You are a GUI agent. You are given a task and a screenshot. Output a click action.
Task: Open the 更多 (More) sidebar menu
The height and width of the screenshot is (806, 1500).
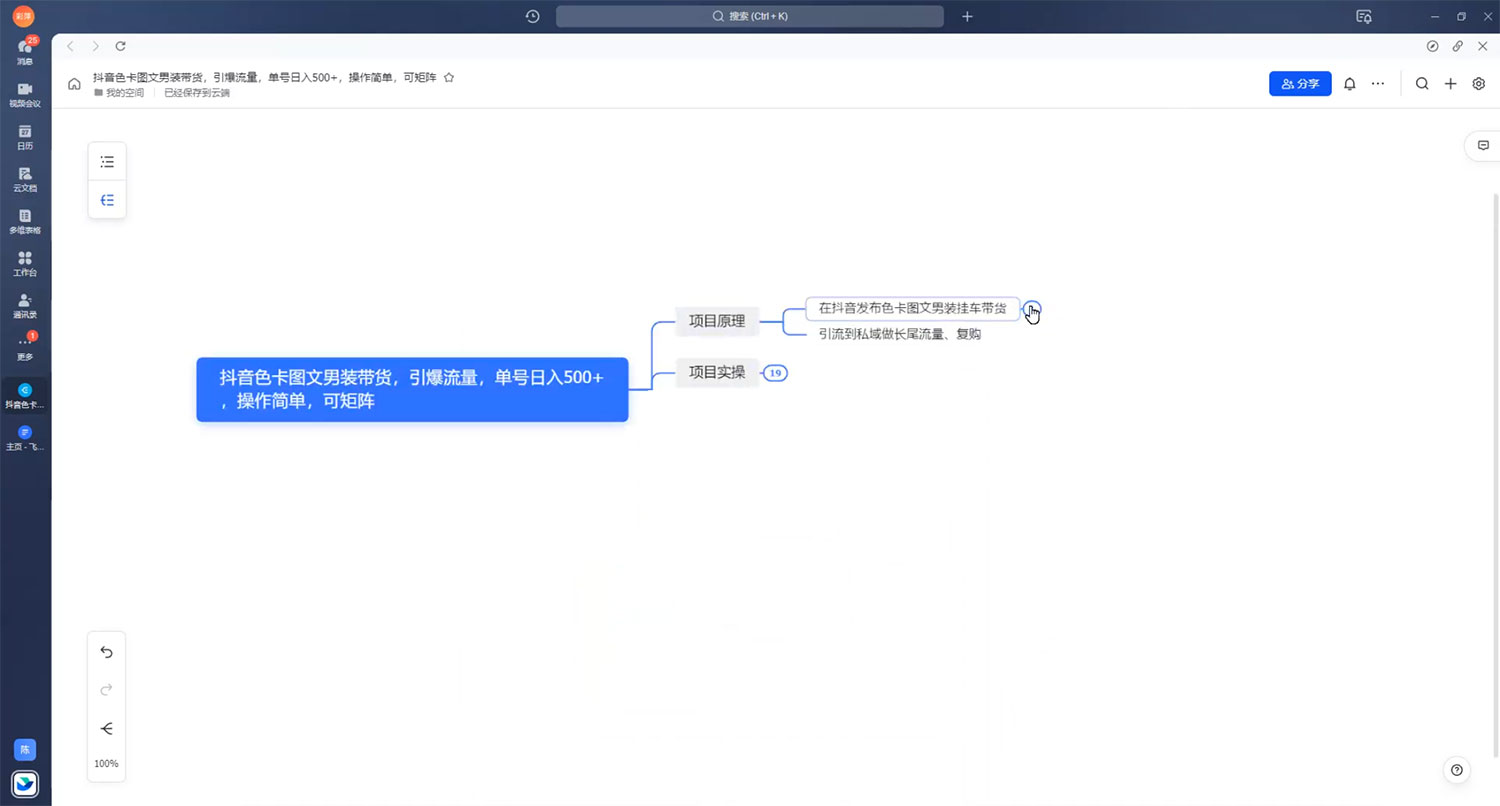pyautogui.click(x=24, y=346)
